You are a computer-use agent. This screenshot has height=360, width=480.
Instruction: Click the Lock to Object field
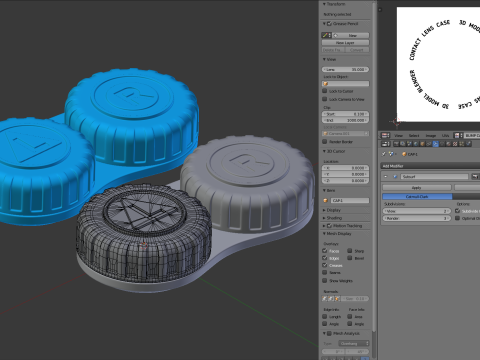pos(345,84)
